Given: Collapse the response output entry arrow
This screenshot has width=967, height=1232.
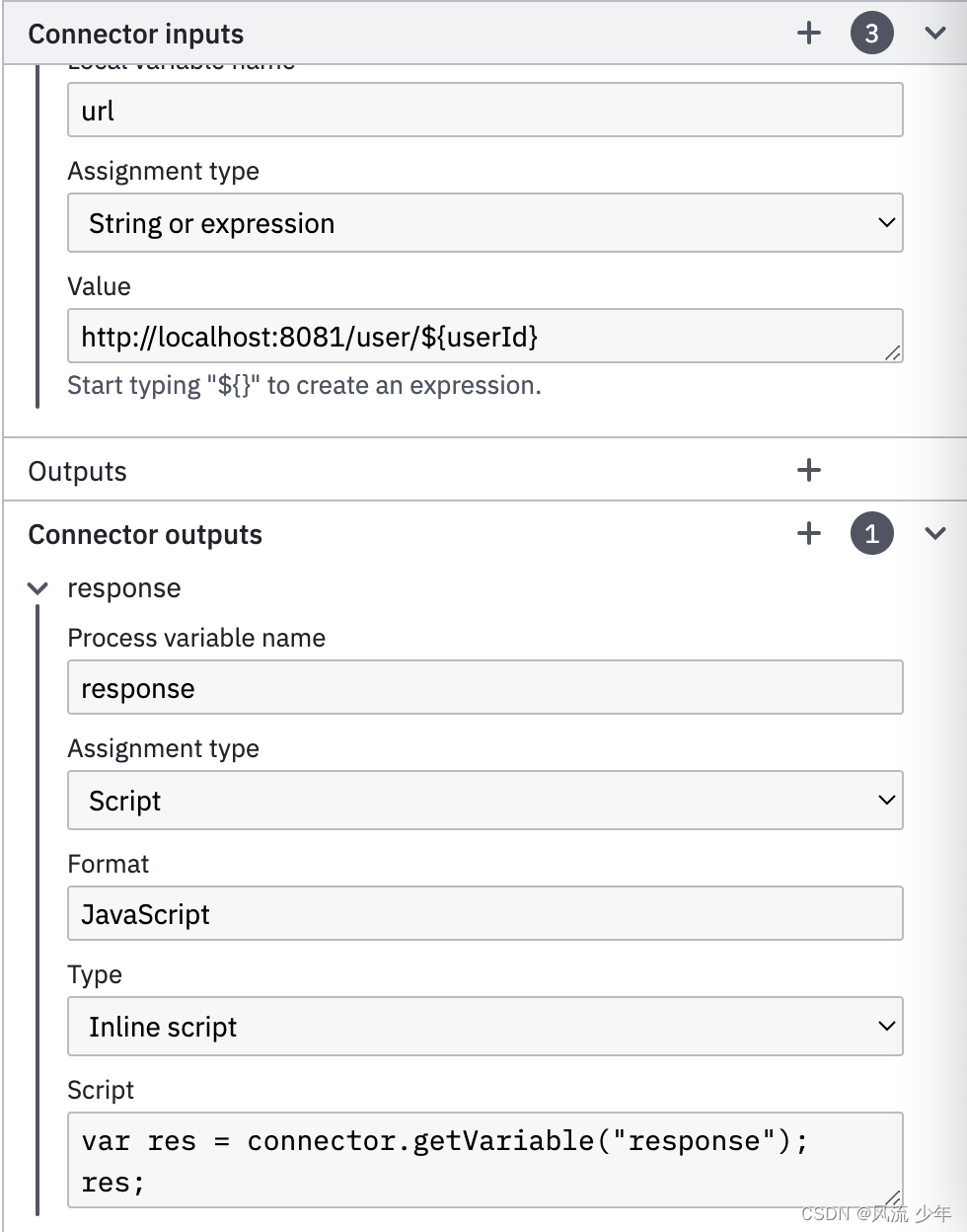Looking at the screenshot, I should [x=37, y=588].
